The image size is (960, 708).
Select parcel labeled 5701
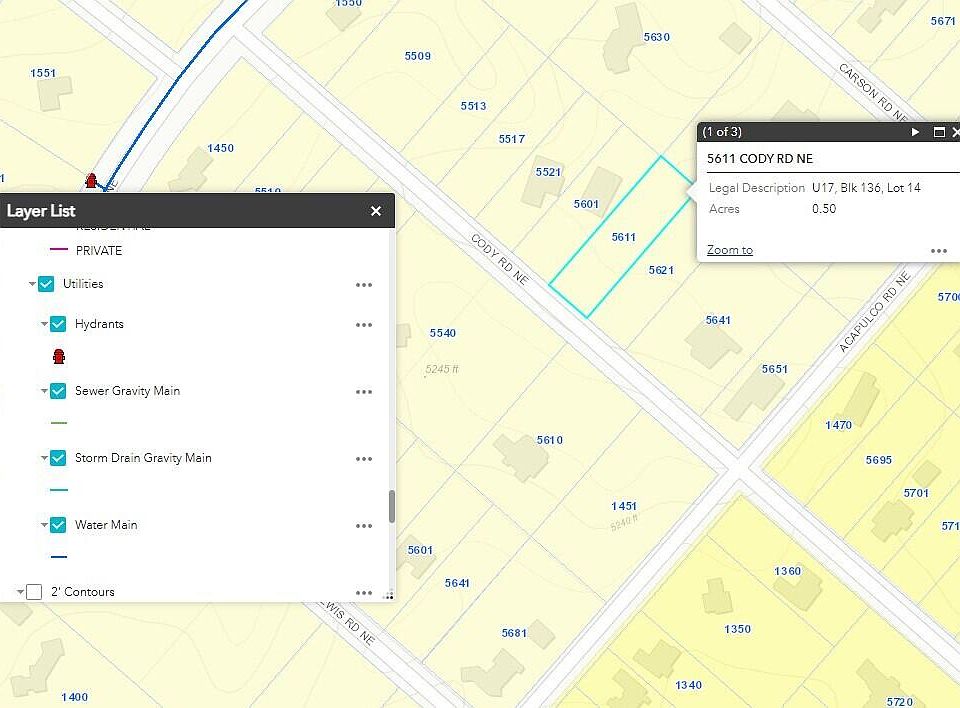(x=916, y=493)
